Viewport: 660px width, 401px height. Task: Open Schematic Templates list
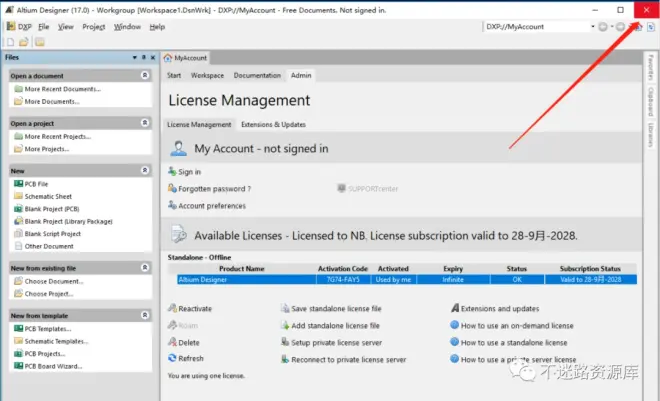point(56,341)
